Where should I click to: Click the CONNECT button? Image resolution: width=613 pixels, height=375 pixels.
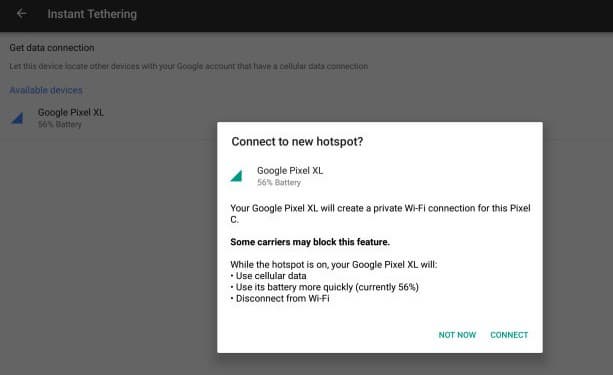(x=509, y=335)
